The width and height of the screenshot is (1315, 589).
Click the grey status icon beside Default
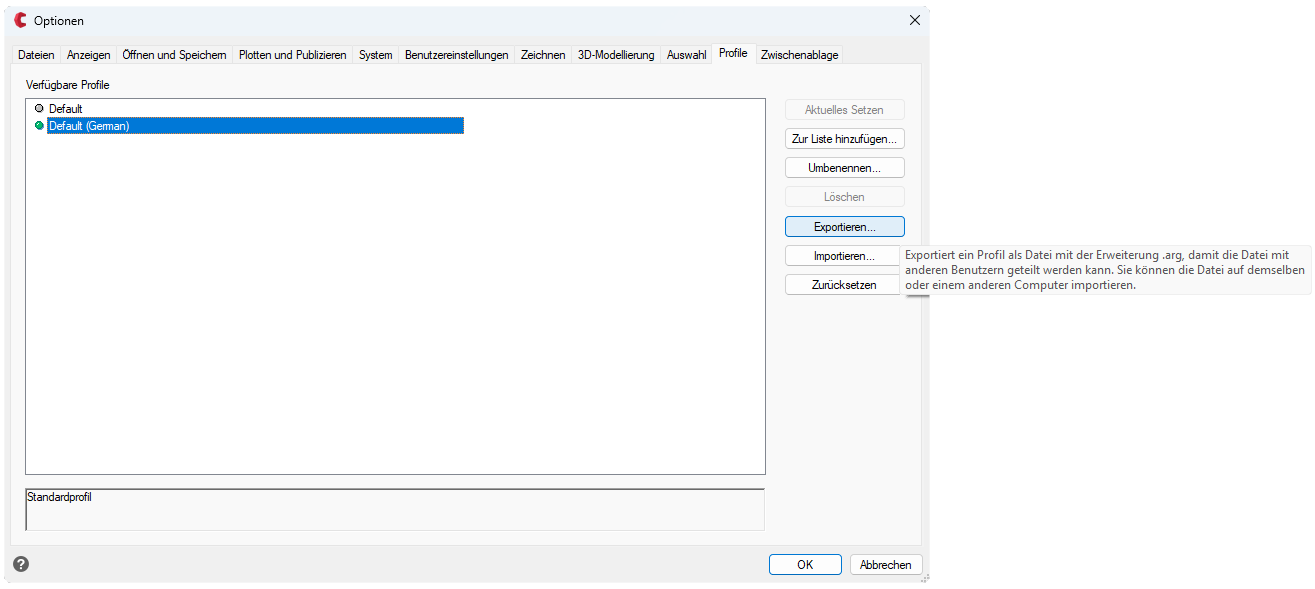click(39, 108)
